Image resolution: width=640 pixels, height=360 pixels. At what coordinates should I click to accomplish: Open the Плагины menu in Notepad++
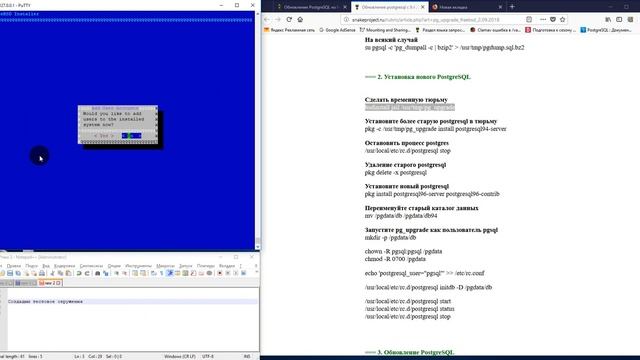tap(206, 266)
